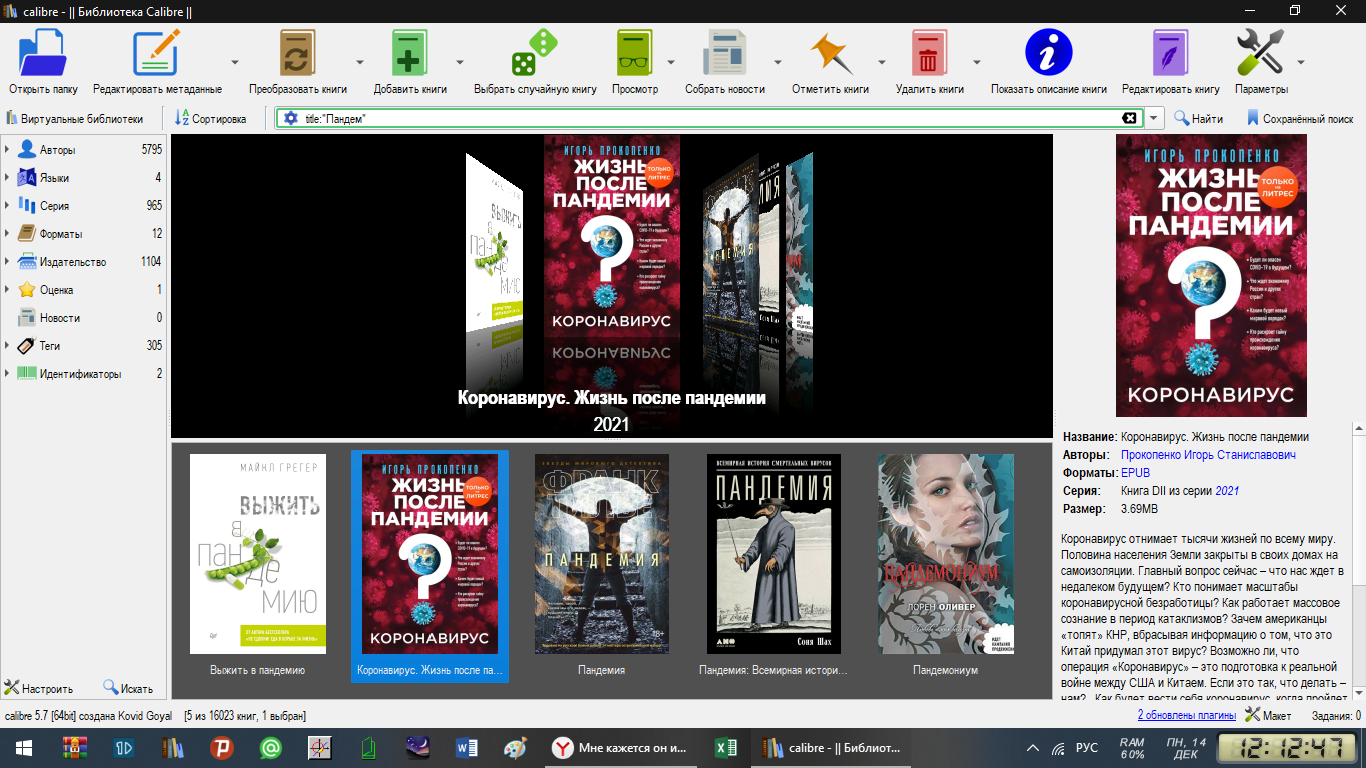Click Configure (Настроить) in tag browser
This screenshot has height=768, width=1366.
click(39, 688)
